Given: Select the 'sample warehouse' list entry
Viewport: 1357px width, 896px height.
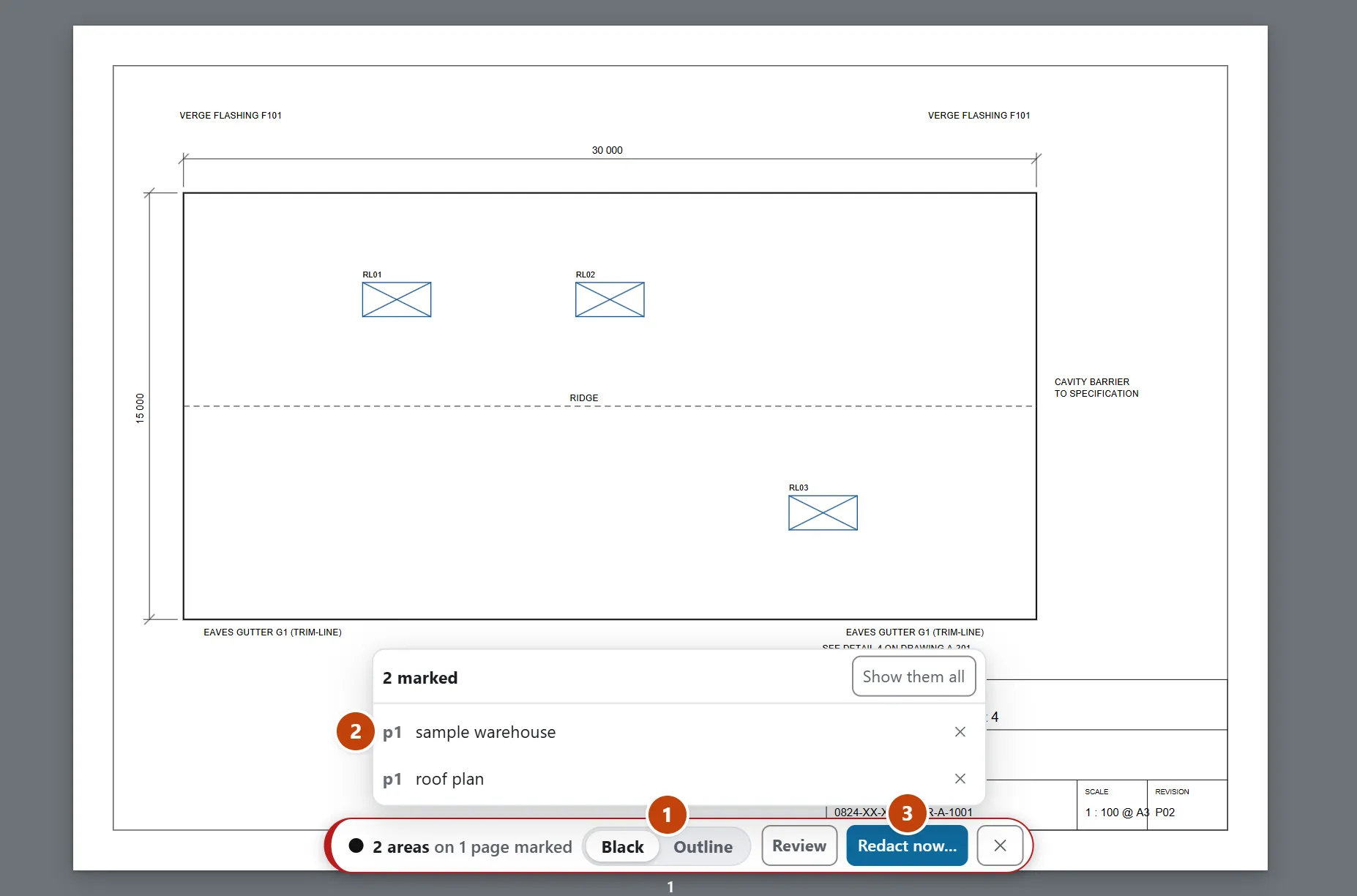Looking at the screenshot, I should coord(678,732).
